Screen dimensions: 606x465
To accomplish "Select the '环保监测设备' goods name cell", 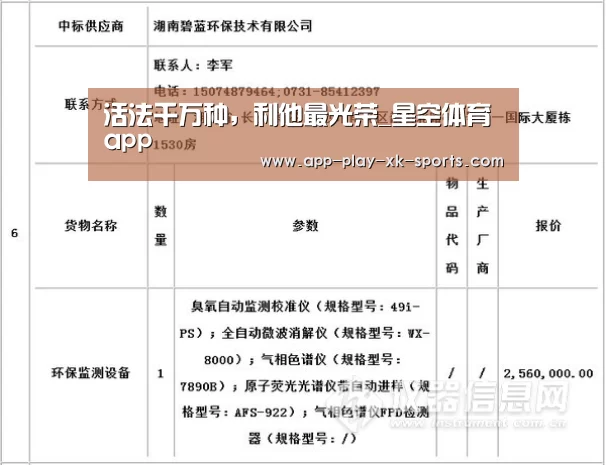I will [x=91, y=373].
